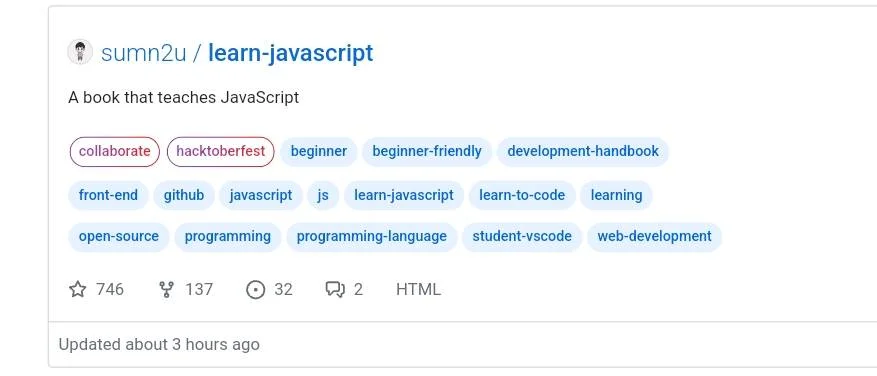
Task: Select the hacktoberfest topic tag
Action: tap(220, 152)
